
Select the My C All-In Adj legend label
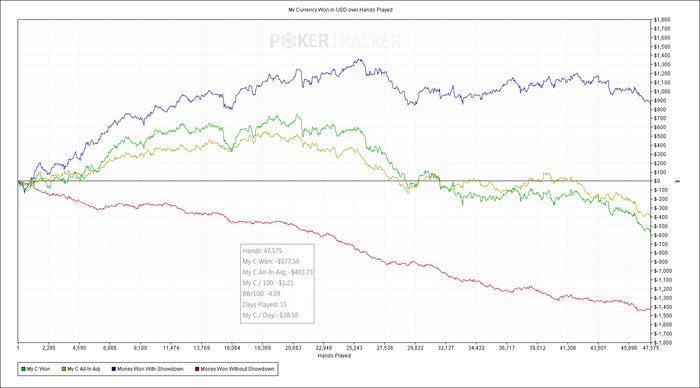pyautogui.click(x=84, y=369)
